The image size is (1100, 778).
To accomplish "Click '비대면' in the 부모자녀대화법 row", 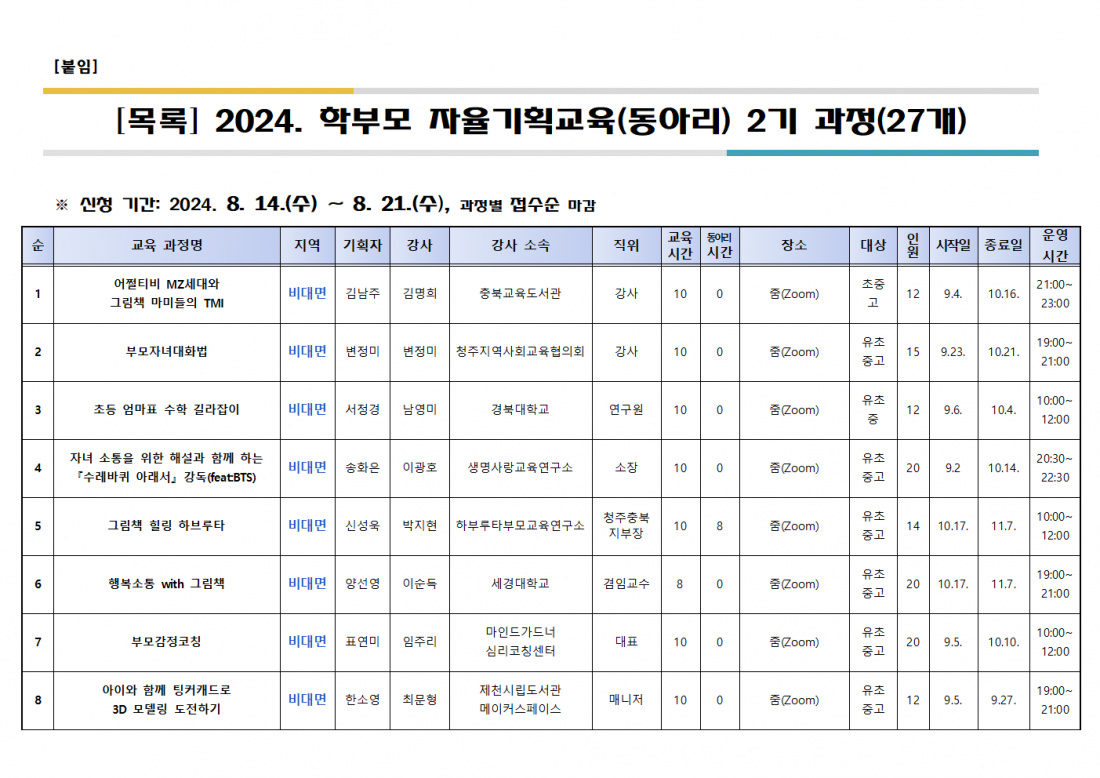I will 307,351.
